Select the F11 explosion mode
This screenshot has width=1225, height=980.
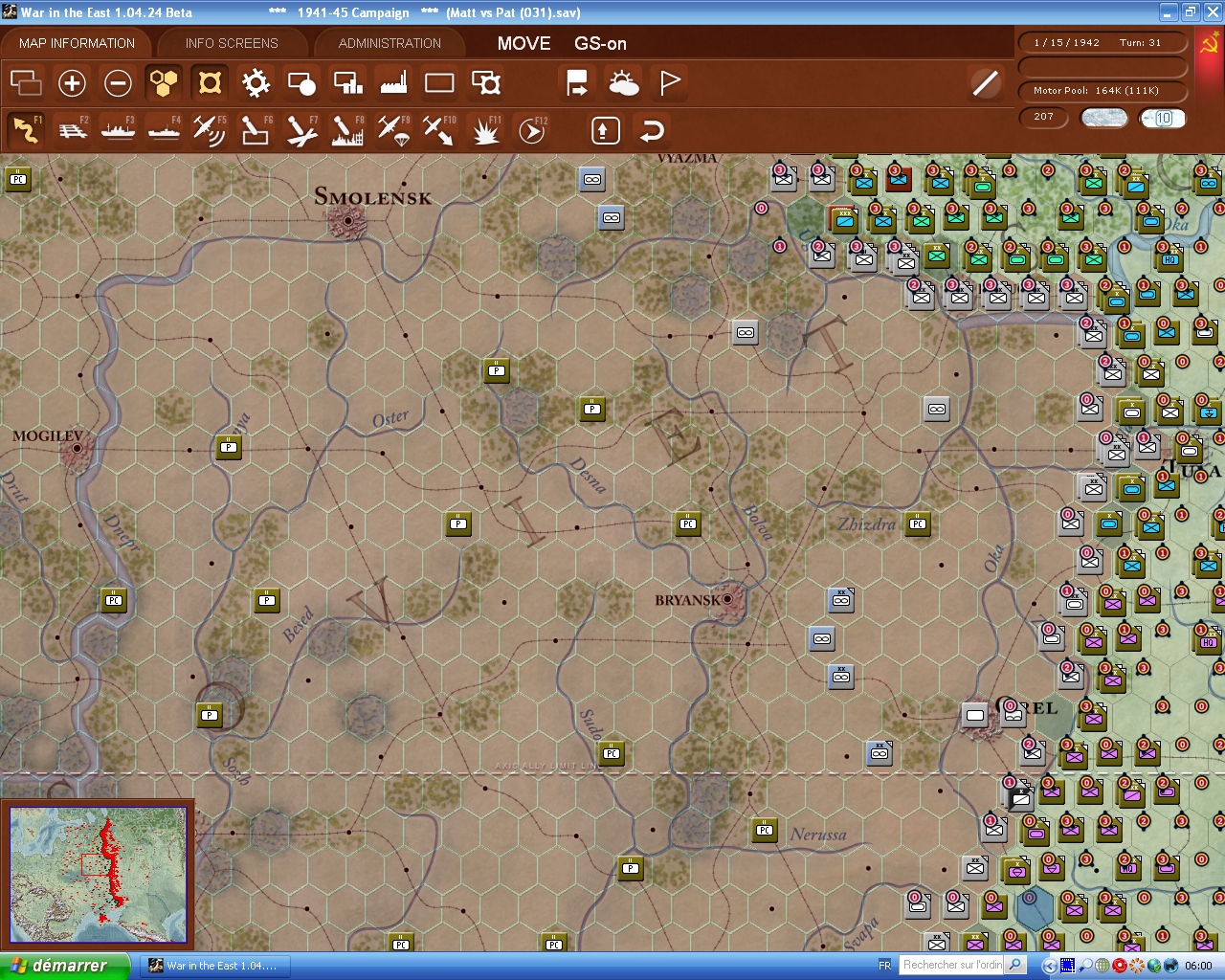(485, 130)
